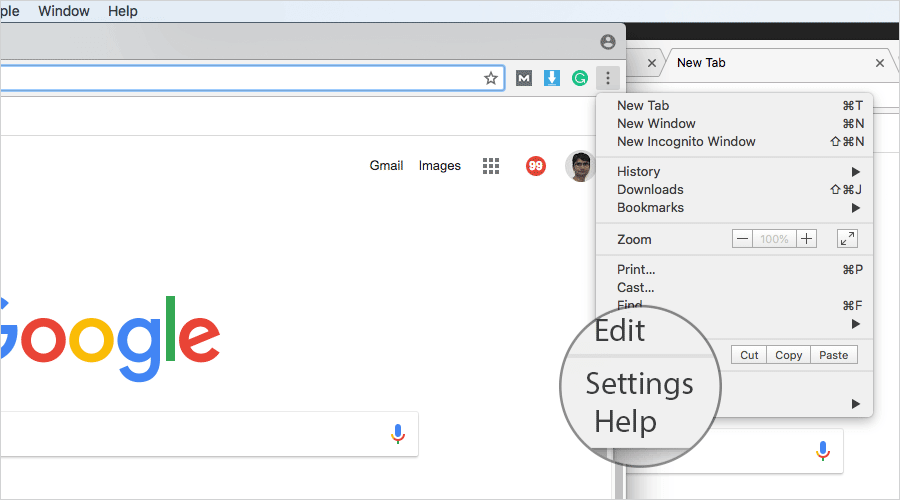
Task: Choose Print... from the menu
Action: (735, 269)
